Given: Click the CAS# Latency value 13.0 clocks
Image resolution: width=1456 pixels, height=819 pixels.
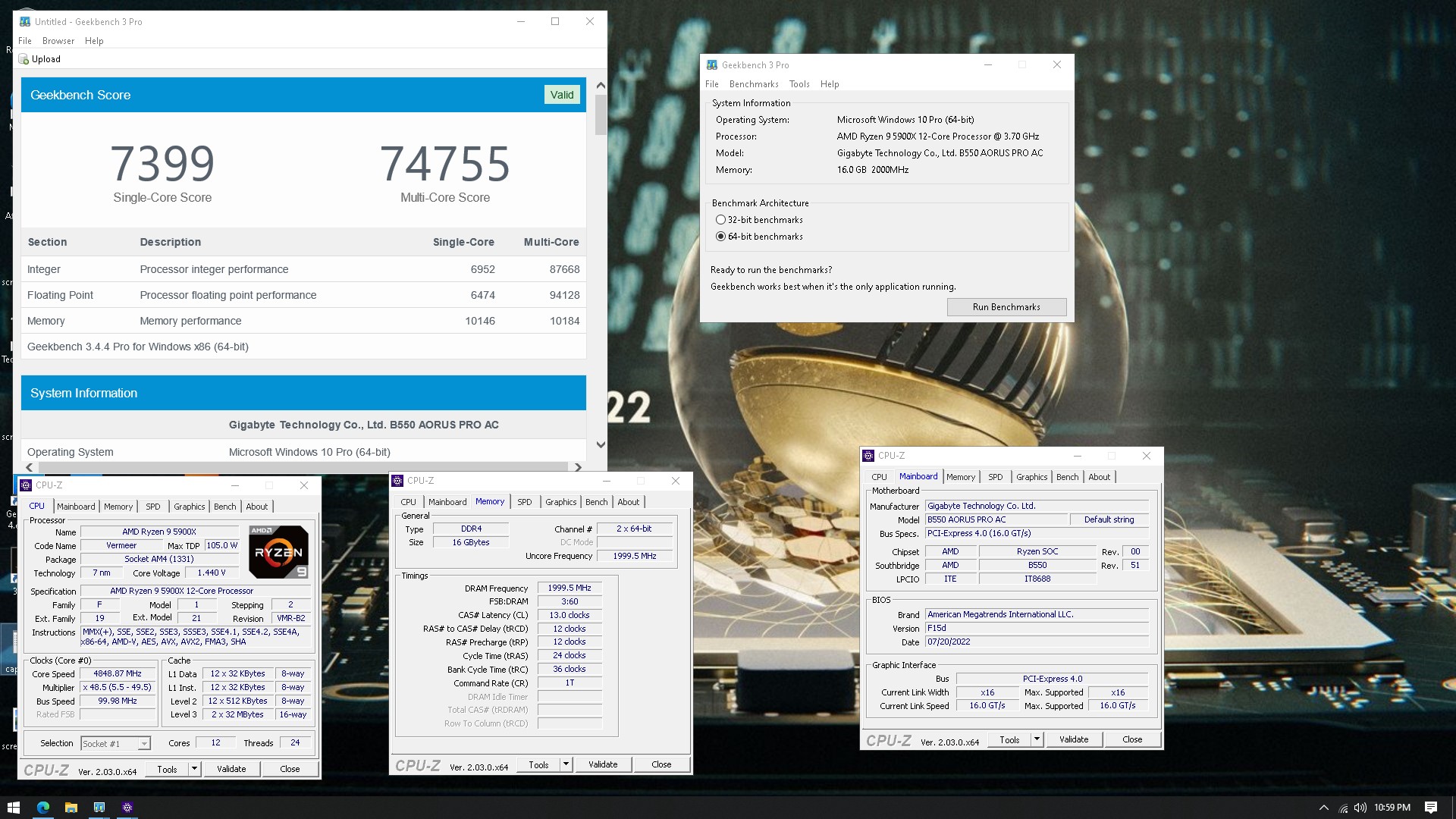Looking at the screenshot, I should point(570,615).
